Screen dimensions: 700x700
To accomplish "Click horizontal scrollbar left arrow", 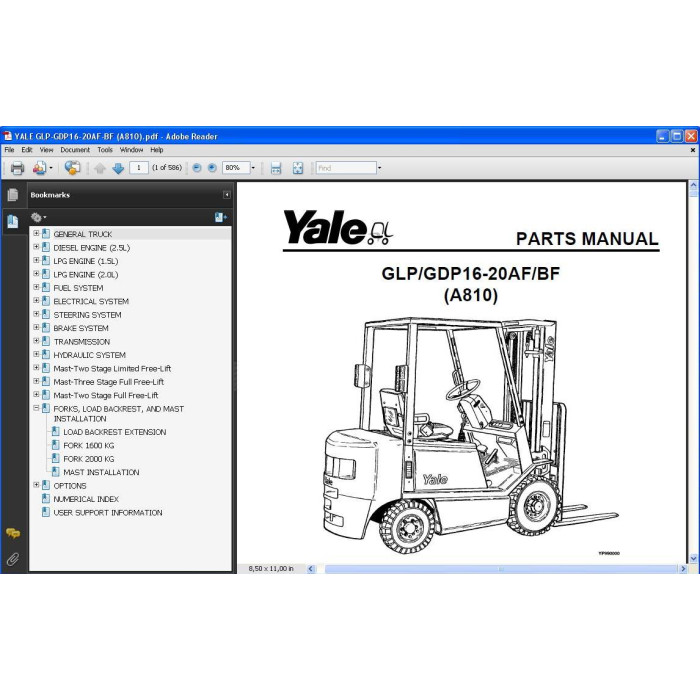I will (311, 569).
